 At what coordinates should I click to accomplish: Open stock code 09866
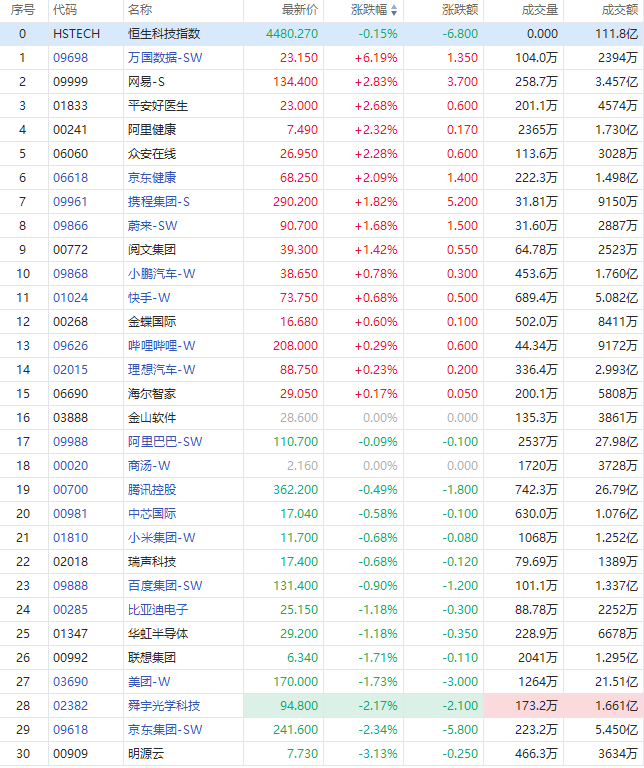[x=71, y=226]
